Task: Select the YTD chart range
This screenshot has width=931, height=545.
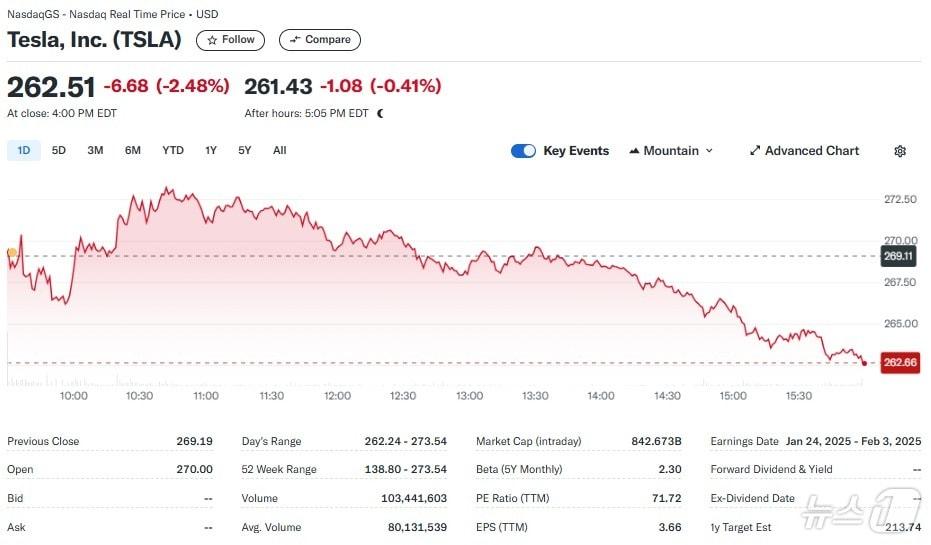Action: pyautogui.click(x=173, y=151)
